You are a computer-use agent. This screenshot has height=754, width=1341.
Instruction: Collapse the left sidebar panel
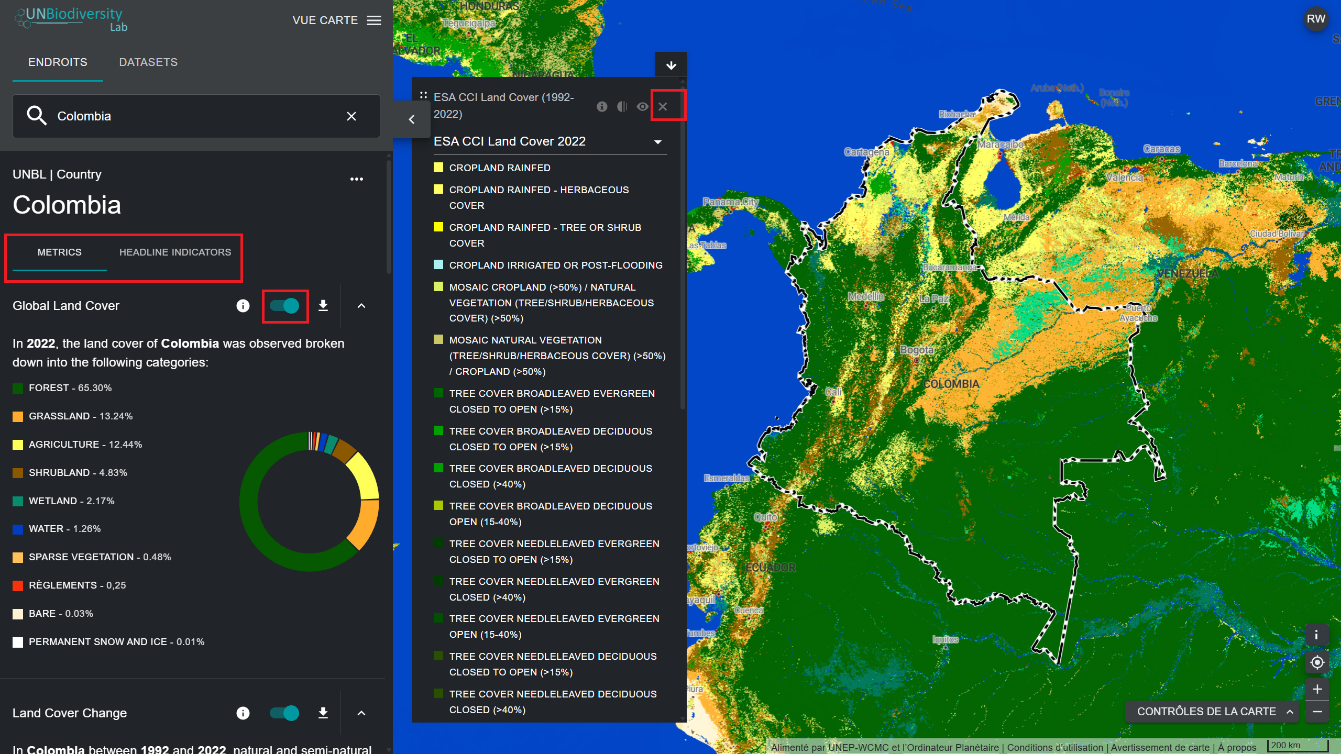coord(411,119)
